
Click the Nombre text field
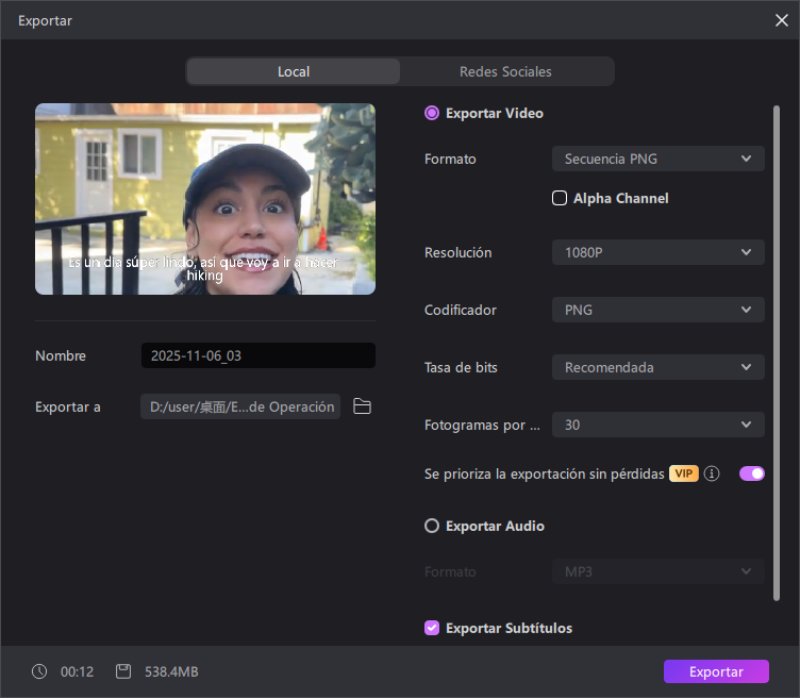(x=258, y=356)
